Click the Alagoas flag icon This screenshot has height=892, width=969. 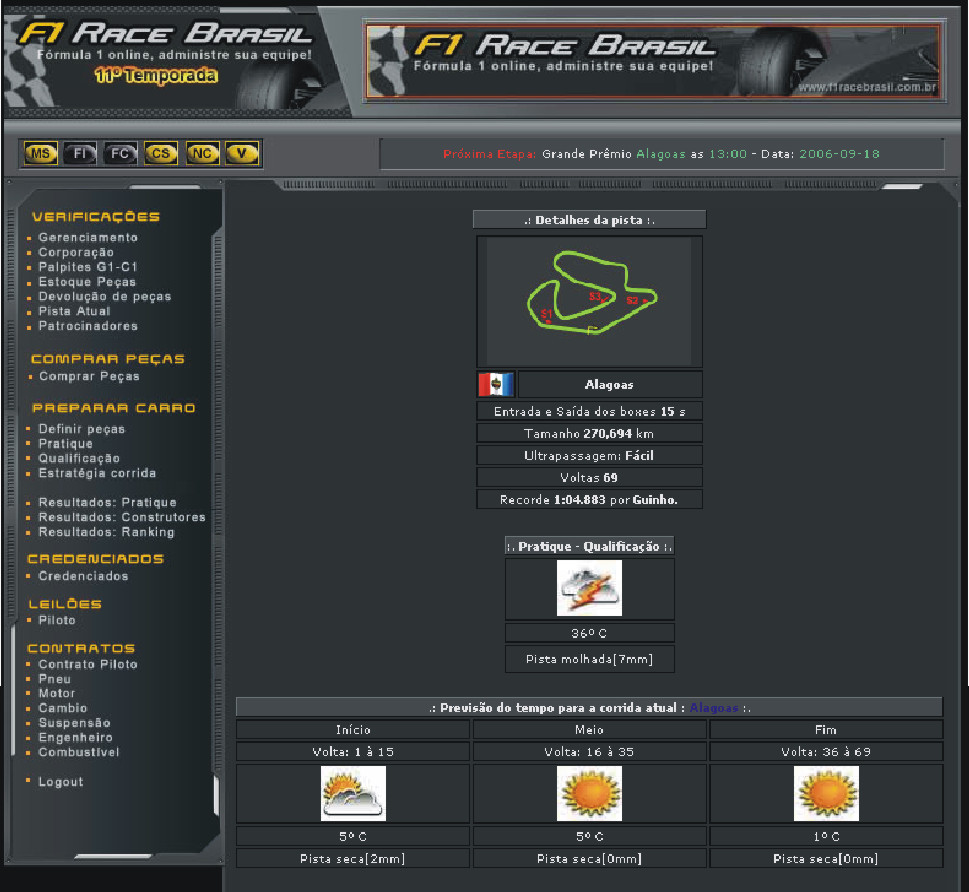click(x=496, y=384)
